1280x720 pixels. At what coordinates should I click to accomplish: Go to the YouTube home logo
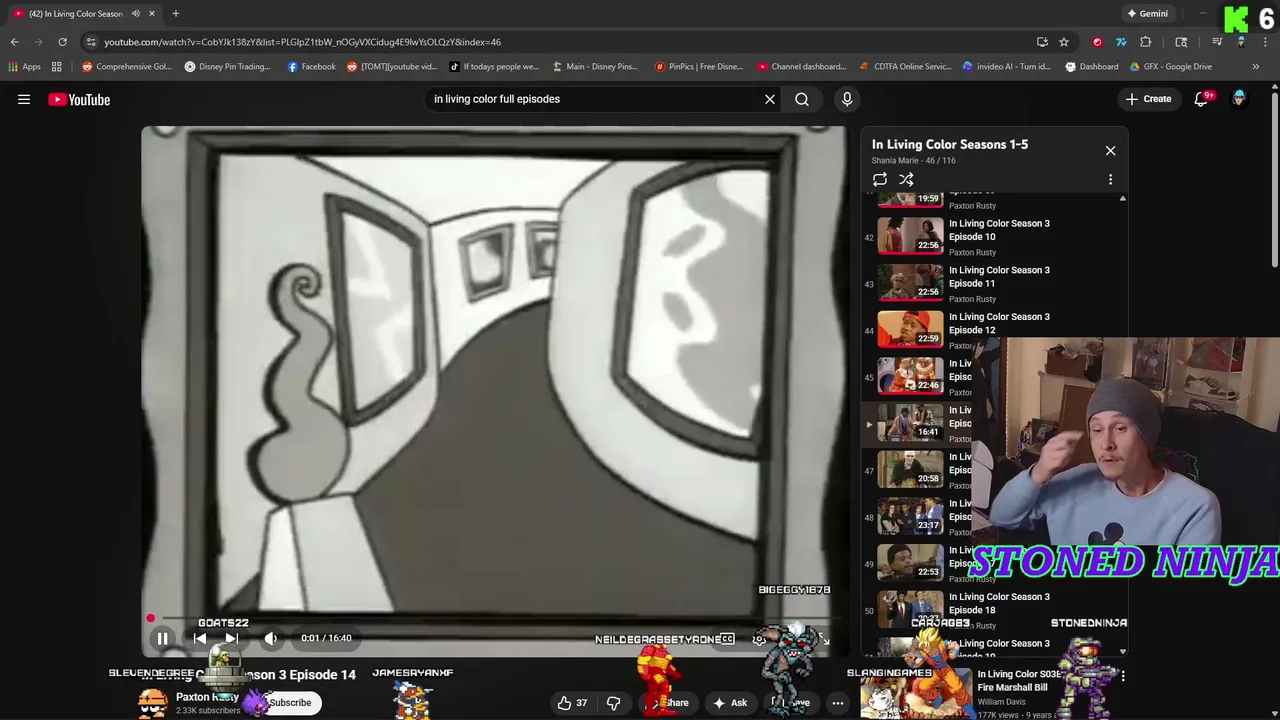[x=79, y=99]
